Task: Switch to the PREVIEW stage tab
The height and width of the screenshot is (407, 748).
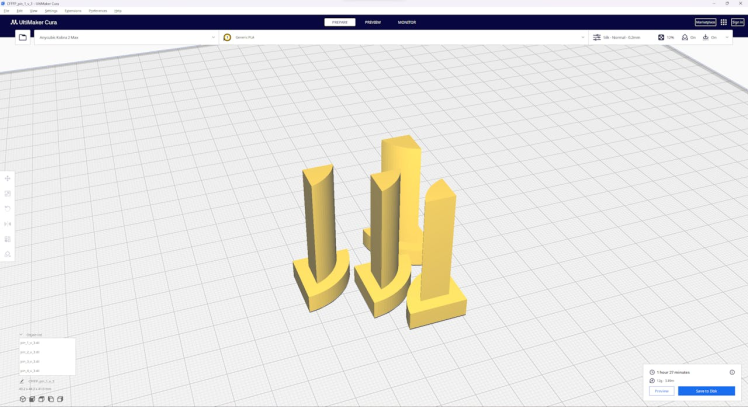Action: click(373, 22)
